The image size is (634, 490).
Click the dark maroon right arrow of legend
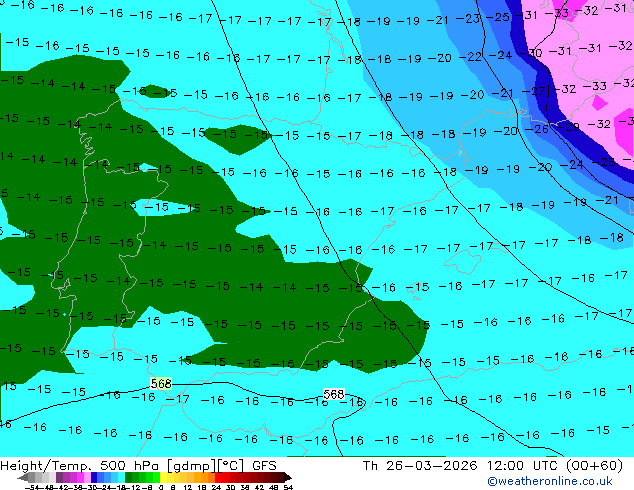[x=288, y=477]
